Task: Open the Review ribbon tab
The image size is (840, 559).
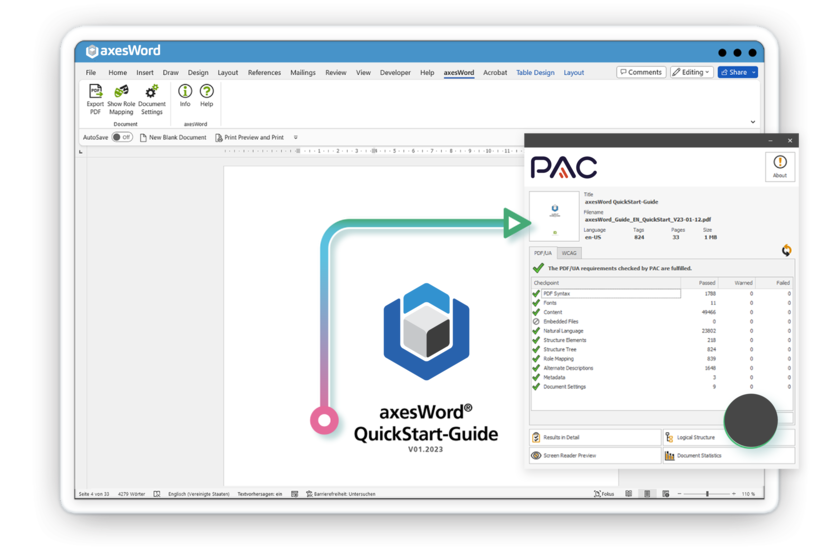Action: point(336,72)
